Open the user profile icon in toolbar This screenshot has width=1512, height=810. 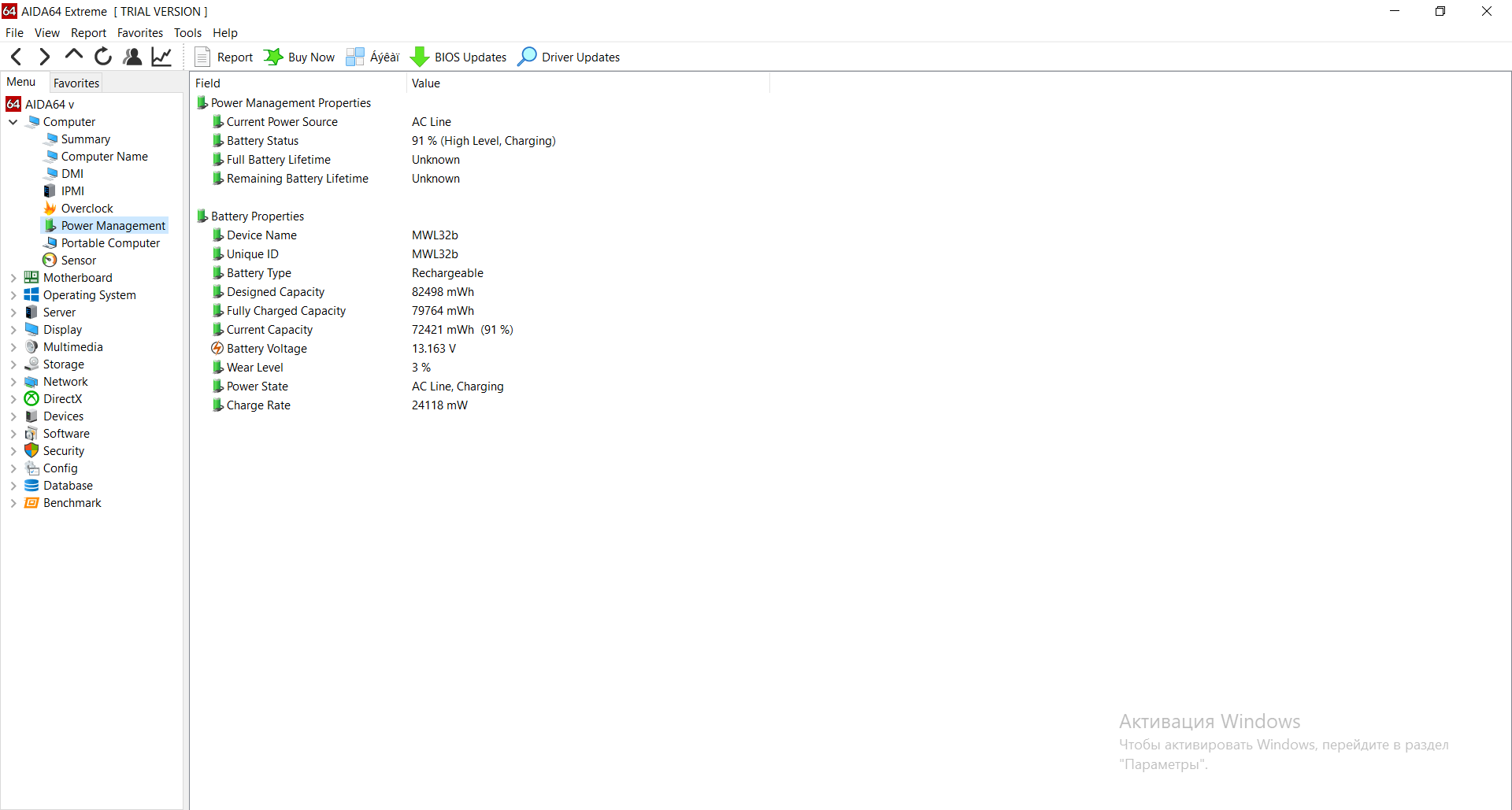(132, 57)
